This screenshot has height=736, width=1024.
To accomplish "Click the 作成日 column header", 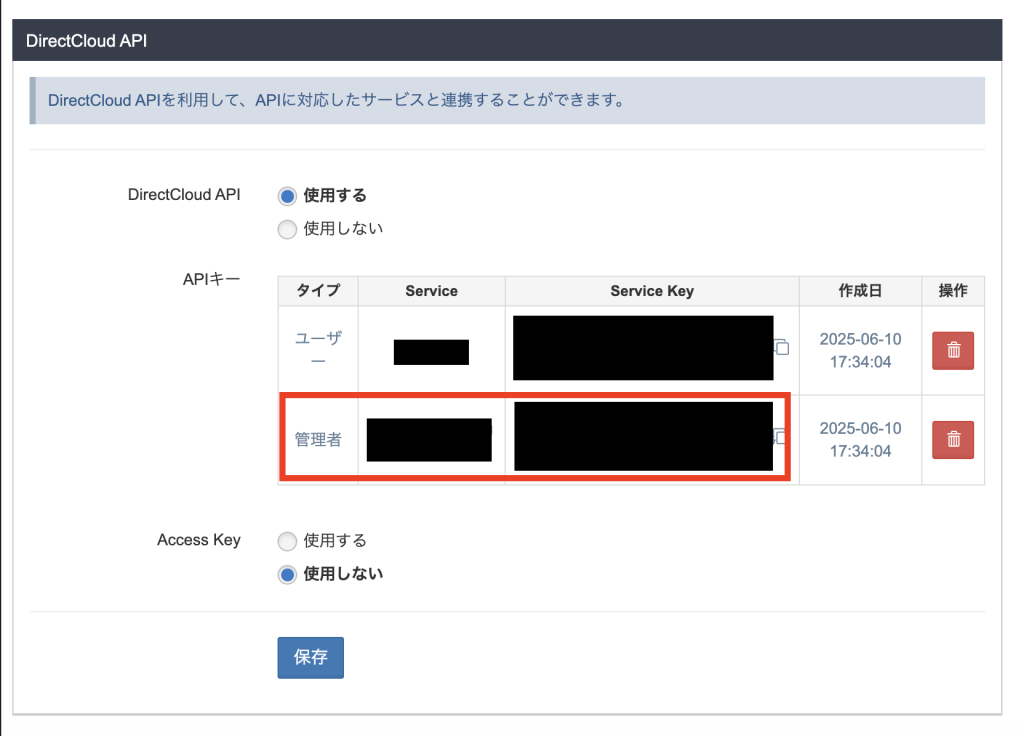I will (x=860, y=291).
